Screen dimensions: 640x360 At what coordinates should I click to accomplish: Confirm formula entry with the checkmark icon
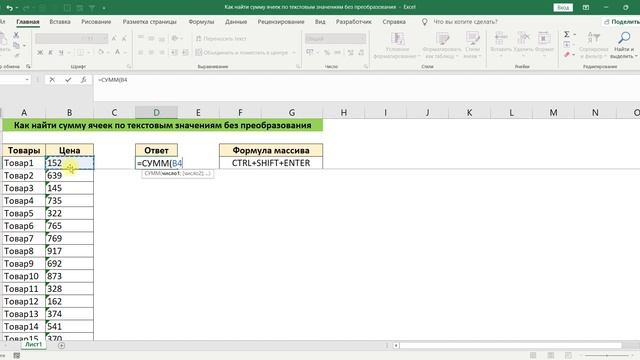[x=68, y=80]
